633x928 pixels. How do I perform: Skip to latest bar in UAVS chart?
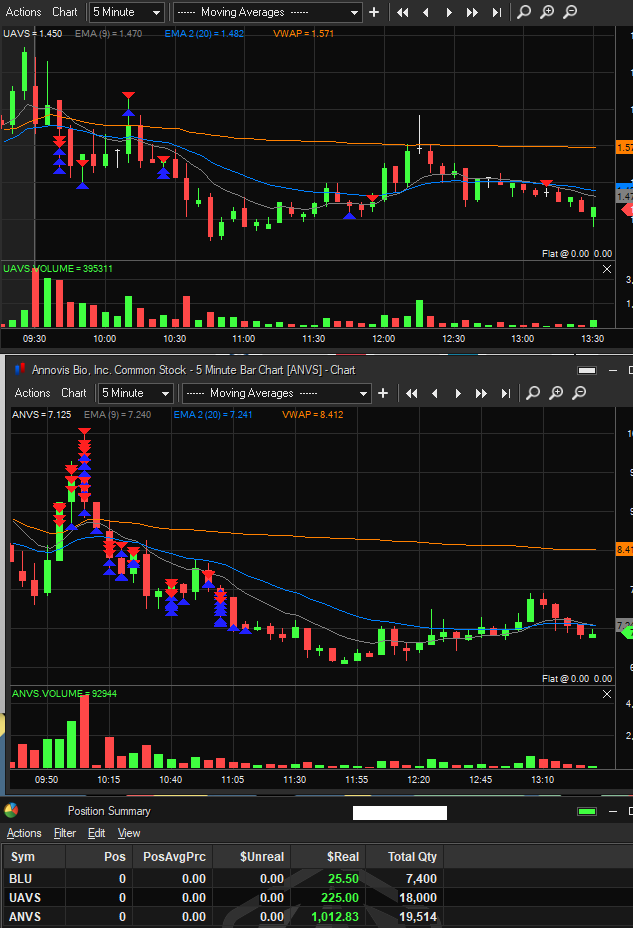[497, 12]
